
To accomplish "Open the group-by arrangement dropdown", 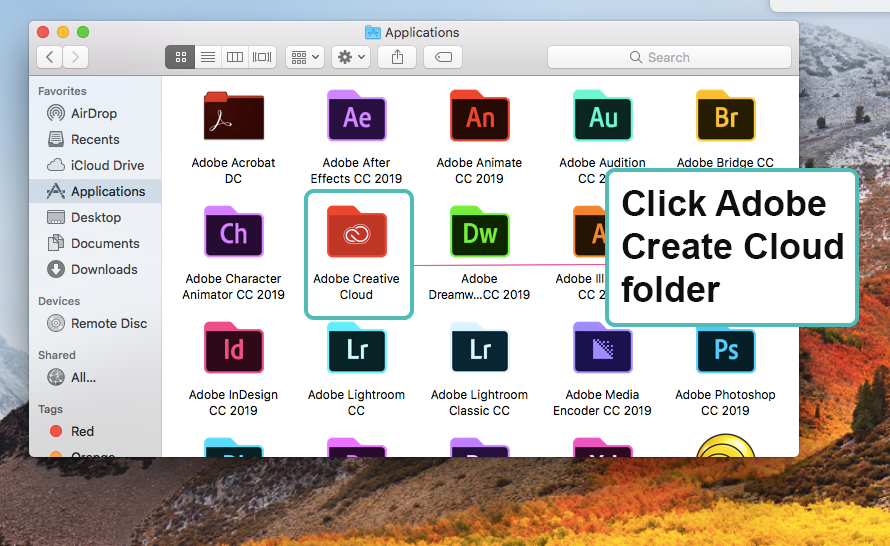I will pyautogui.click(x=305, y=57).
